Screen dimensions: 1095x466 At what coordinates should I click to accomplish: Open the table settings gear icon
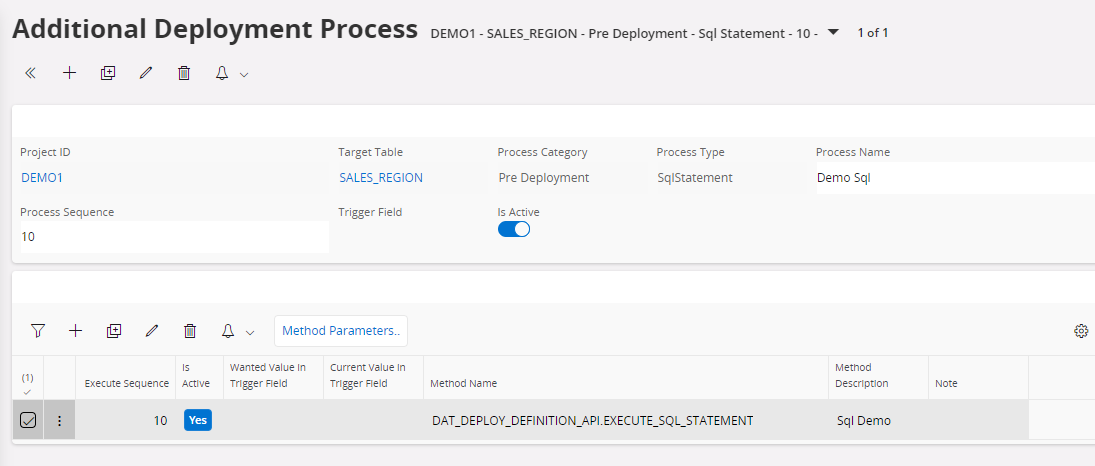coord(1080,331)
